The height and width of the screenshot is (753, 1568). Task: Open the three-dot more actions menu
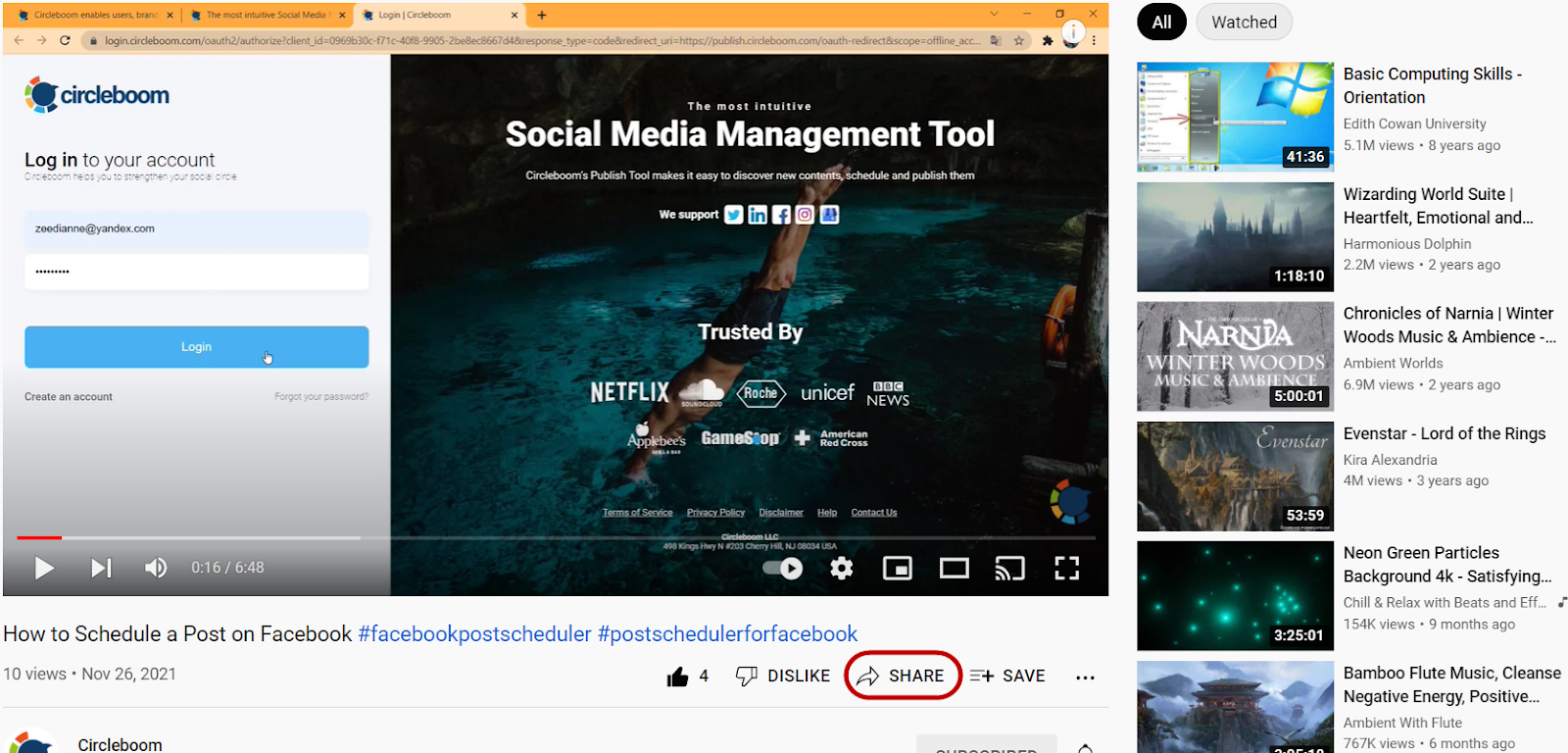1085,677
